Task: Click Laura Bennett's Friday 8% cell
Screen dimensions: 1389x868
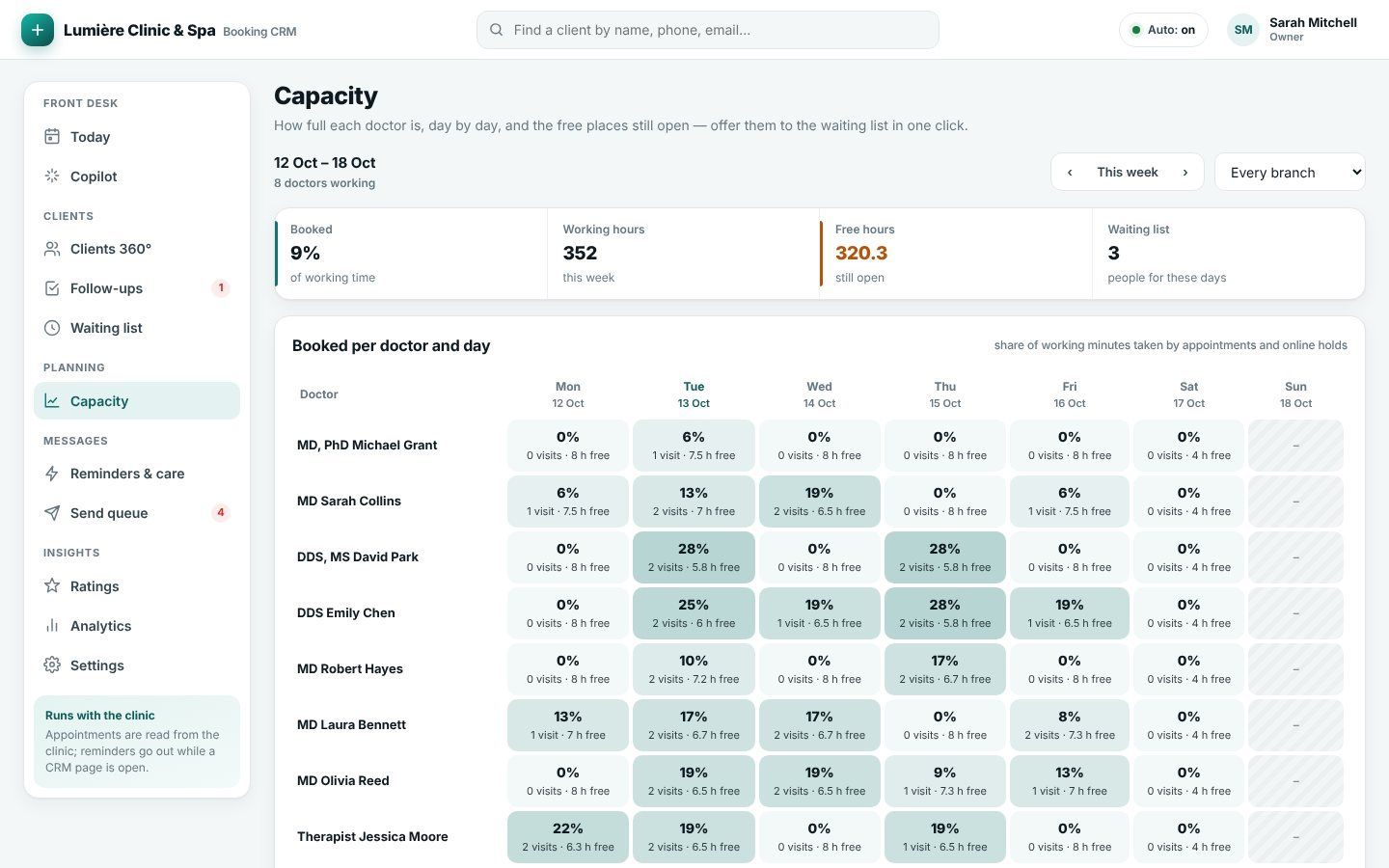Action: [1070, 725]
